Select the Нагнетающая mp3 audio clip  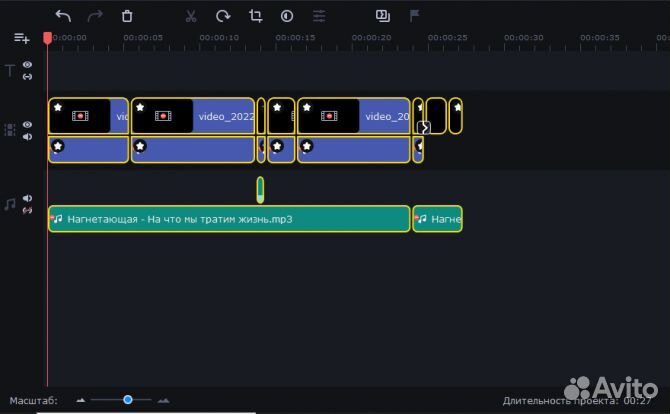(230, 219)
